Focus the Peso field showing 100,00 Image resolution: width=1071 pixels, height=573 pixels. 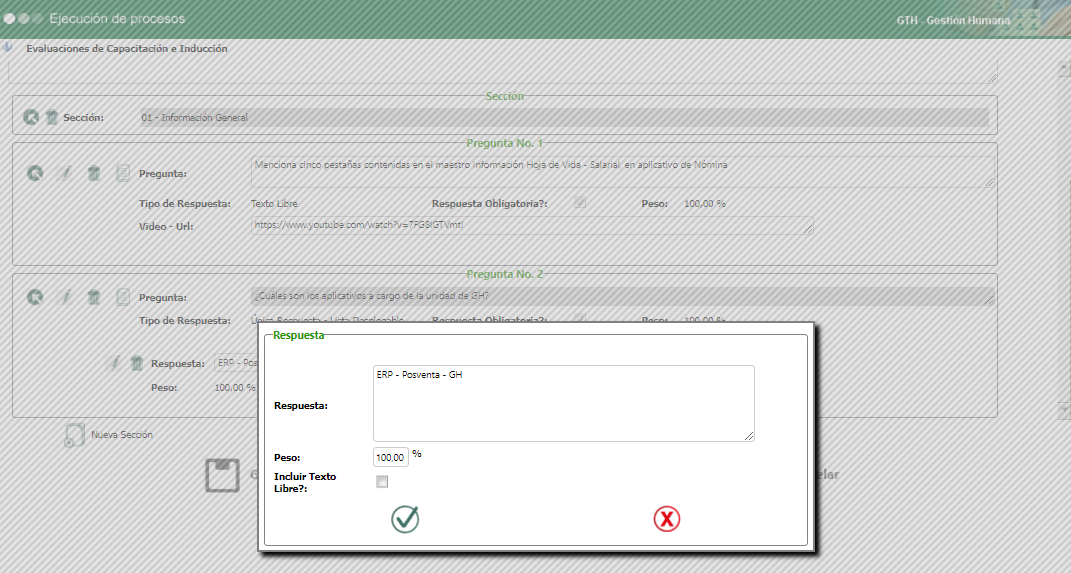point(391,457)
